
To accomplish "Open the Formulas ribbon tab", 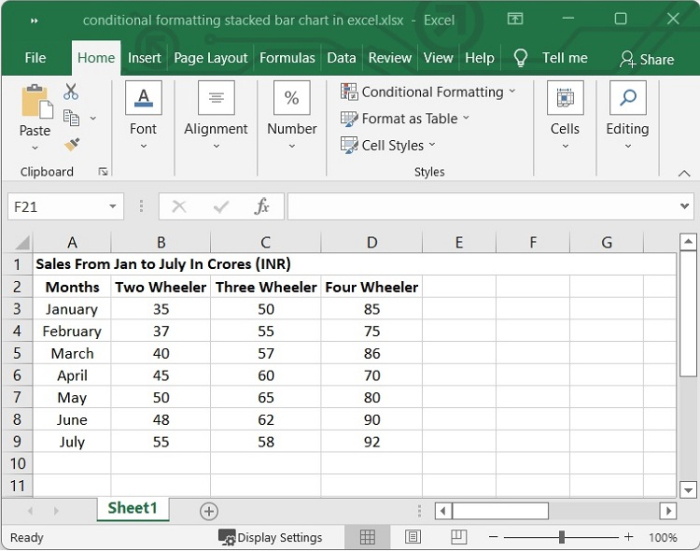I will coord(287,58).
